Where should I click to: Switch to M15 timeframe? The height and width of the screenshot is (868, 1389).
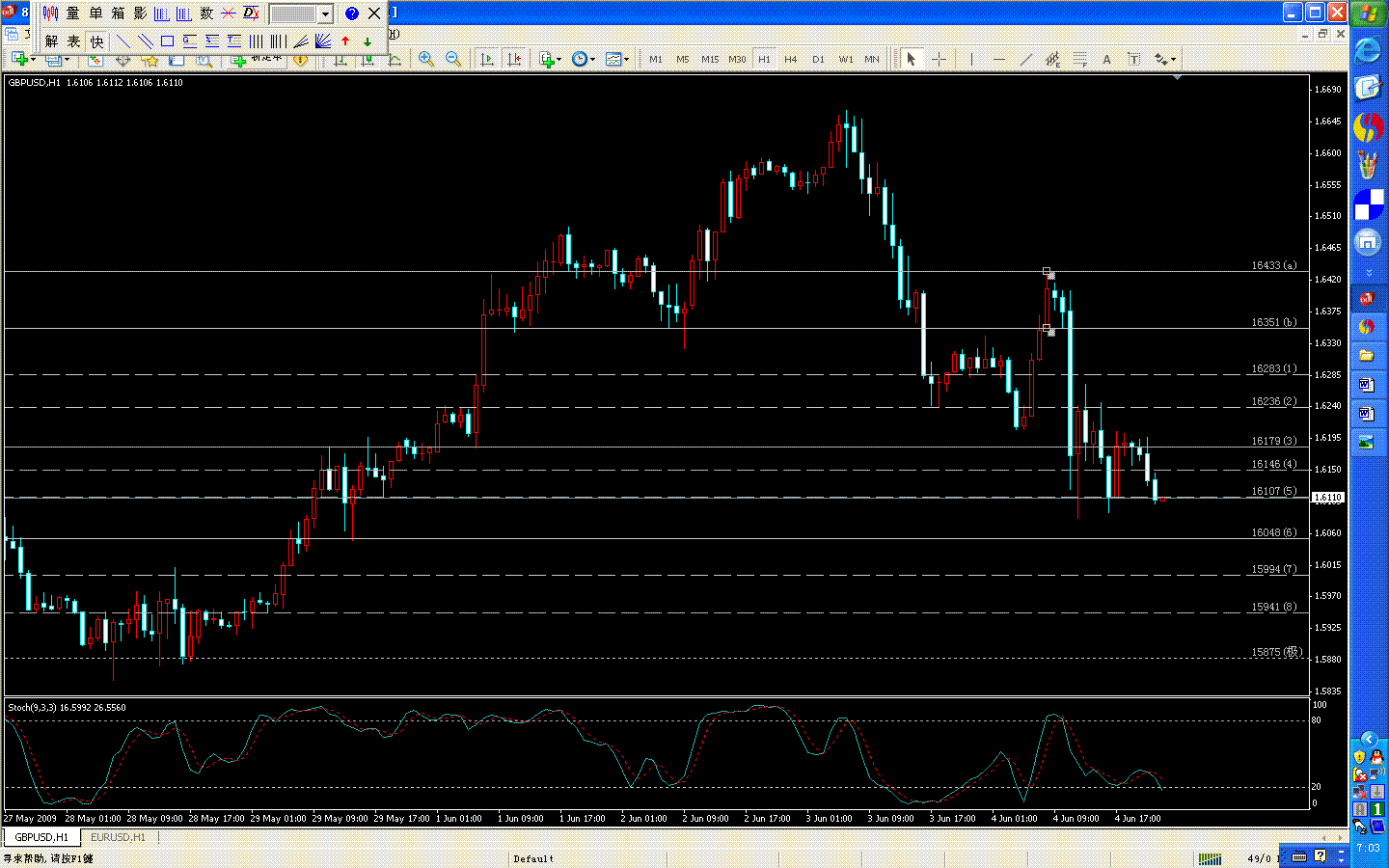(x=710, y=59)
